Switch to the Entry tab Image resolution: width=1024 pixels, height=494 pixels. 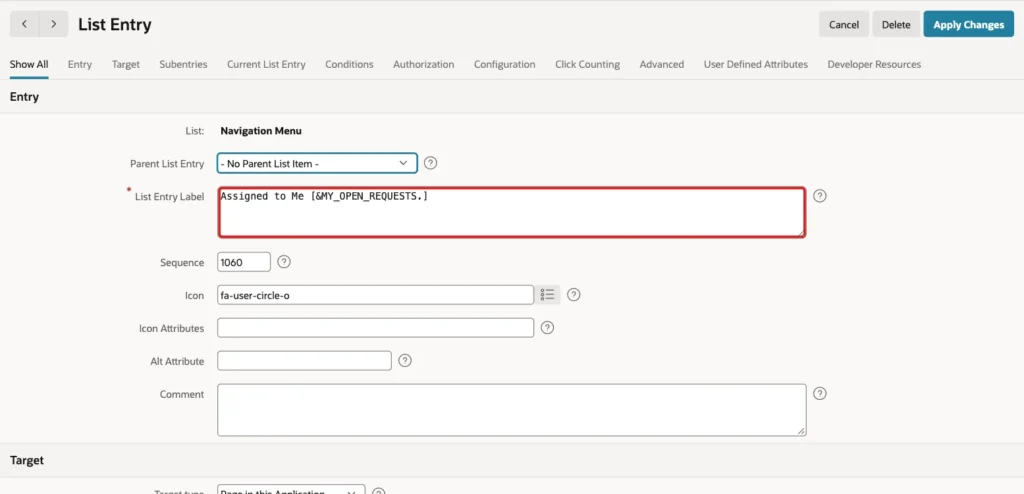pyautogui.click(x=80, y=64)
